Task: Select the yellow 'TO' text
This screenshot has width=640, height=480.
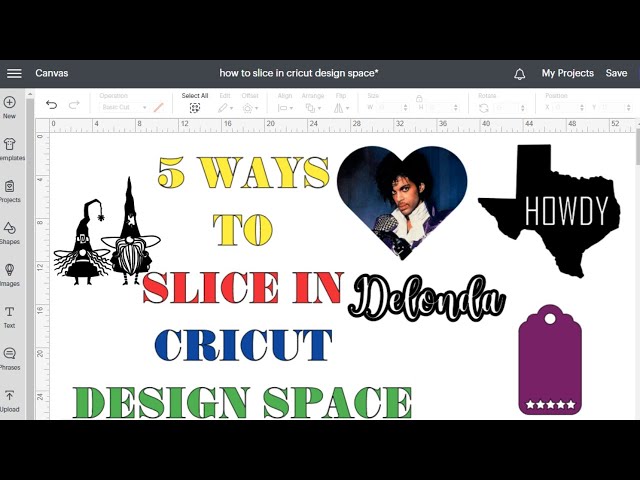Action: click(242, 230)
